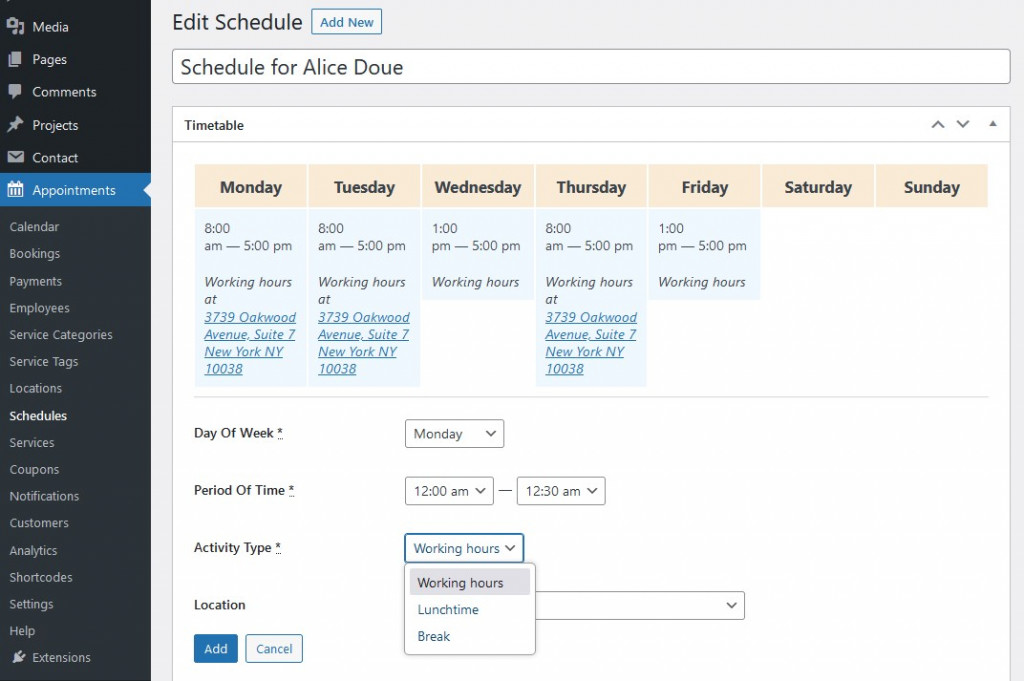Open the Extensions wrench icon
Image resolution: width=1024 pixels, height=681 pixels.
point(18,657)
